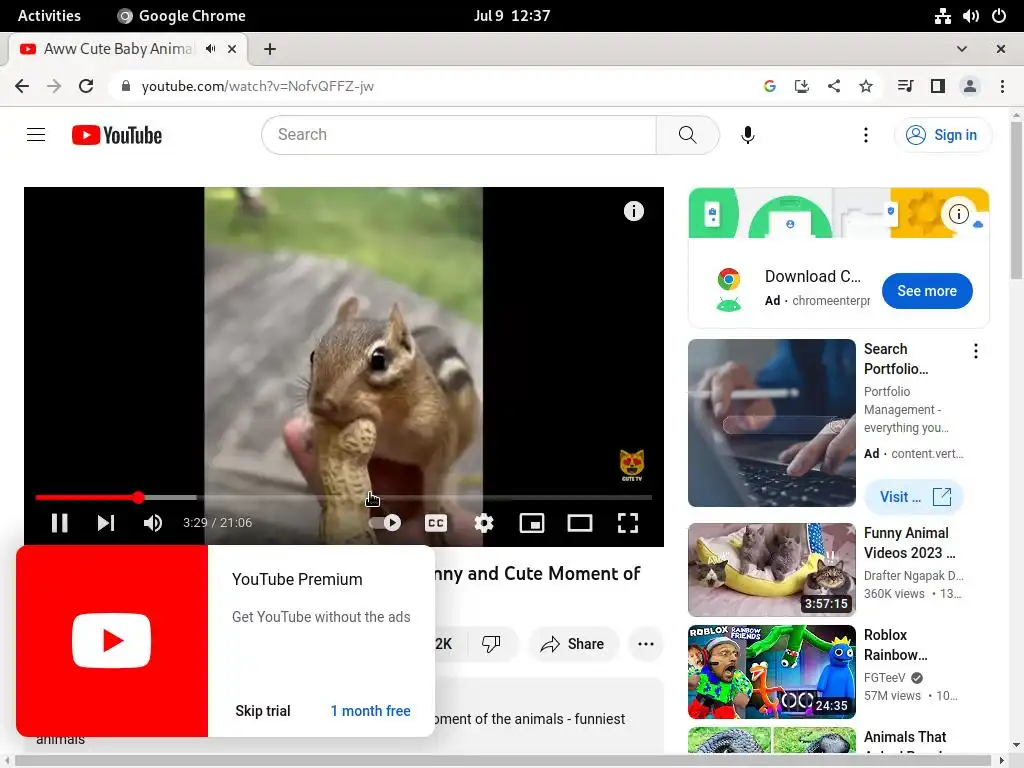Screen dimensions: 1024x768
Task: Share this video
Action: pyautogui.click(x=573, y=644)
